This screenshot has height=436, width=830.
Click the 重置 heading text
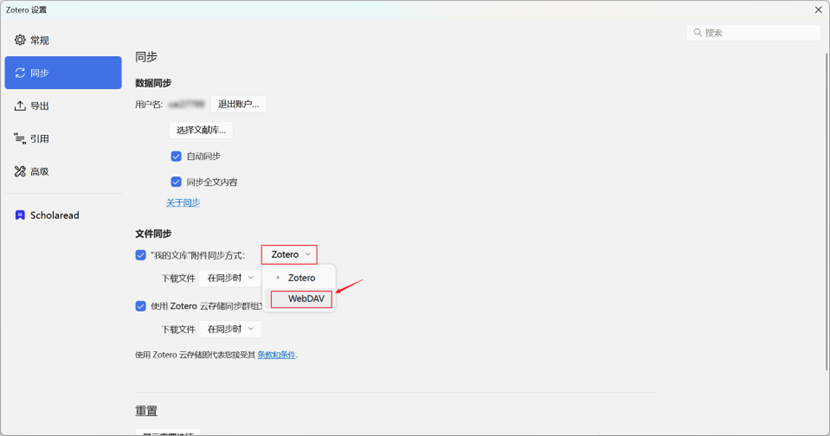tap(146, 411)
